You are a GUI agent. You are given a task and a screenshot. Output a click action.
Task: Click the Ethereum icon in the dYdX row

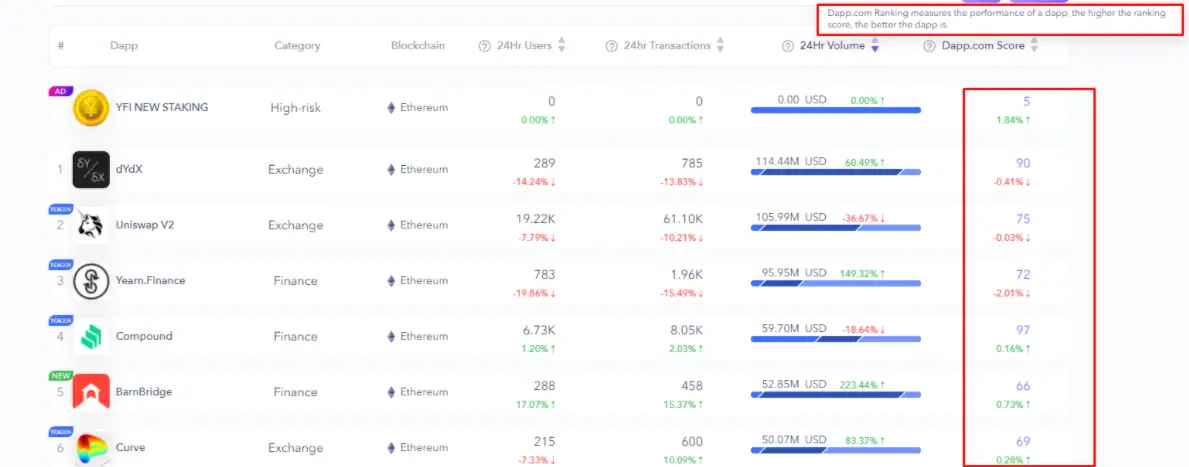point(391,170)
